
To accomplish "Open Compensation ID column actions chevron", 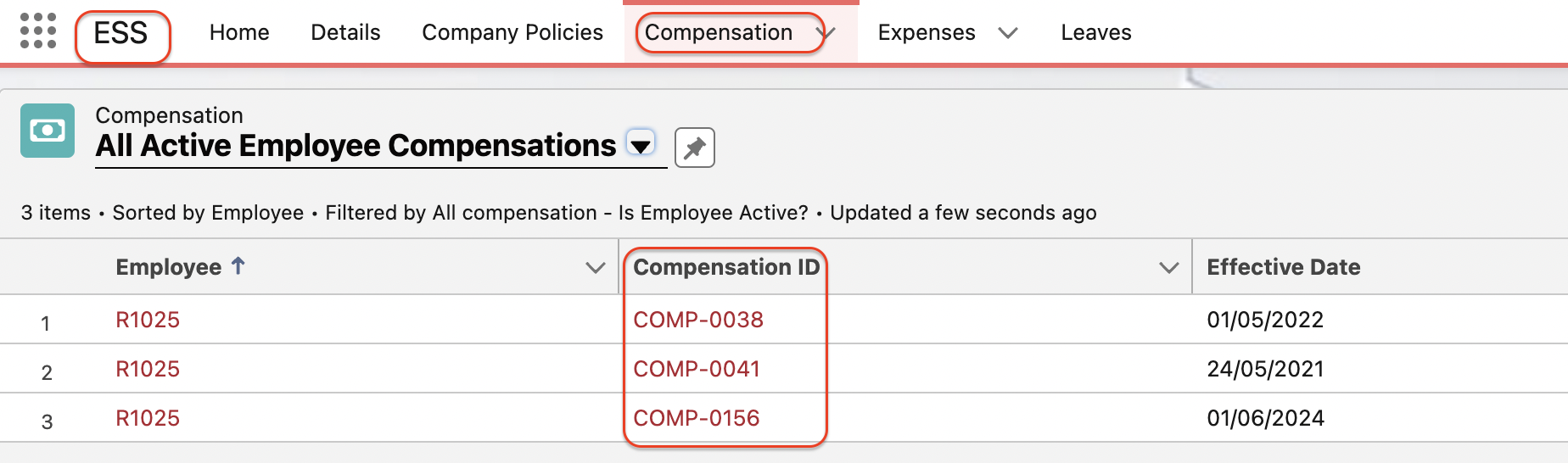I will click(x=1168, y=268).
